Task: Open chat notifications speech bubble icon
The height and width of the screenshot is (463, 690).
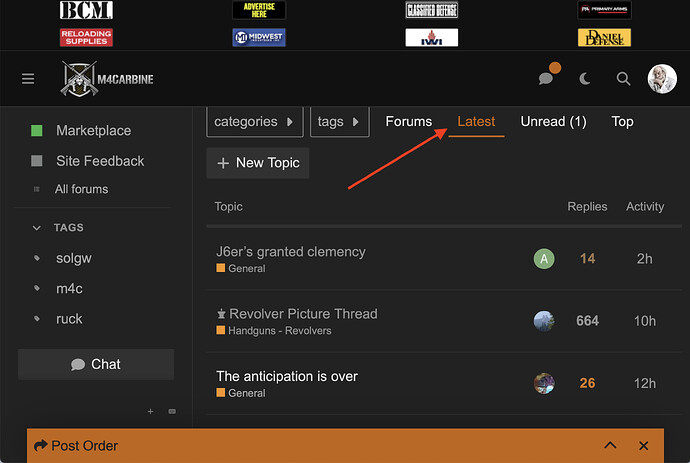Action: (x=546, y=79)
